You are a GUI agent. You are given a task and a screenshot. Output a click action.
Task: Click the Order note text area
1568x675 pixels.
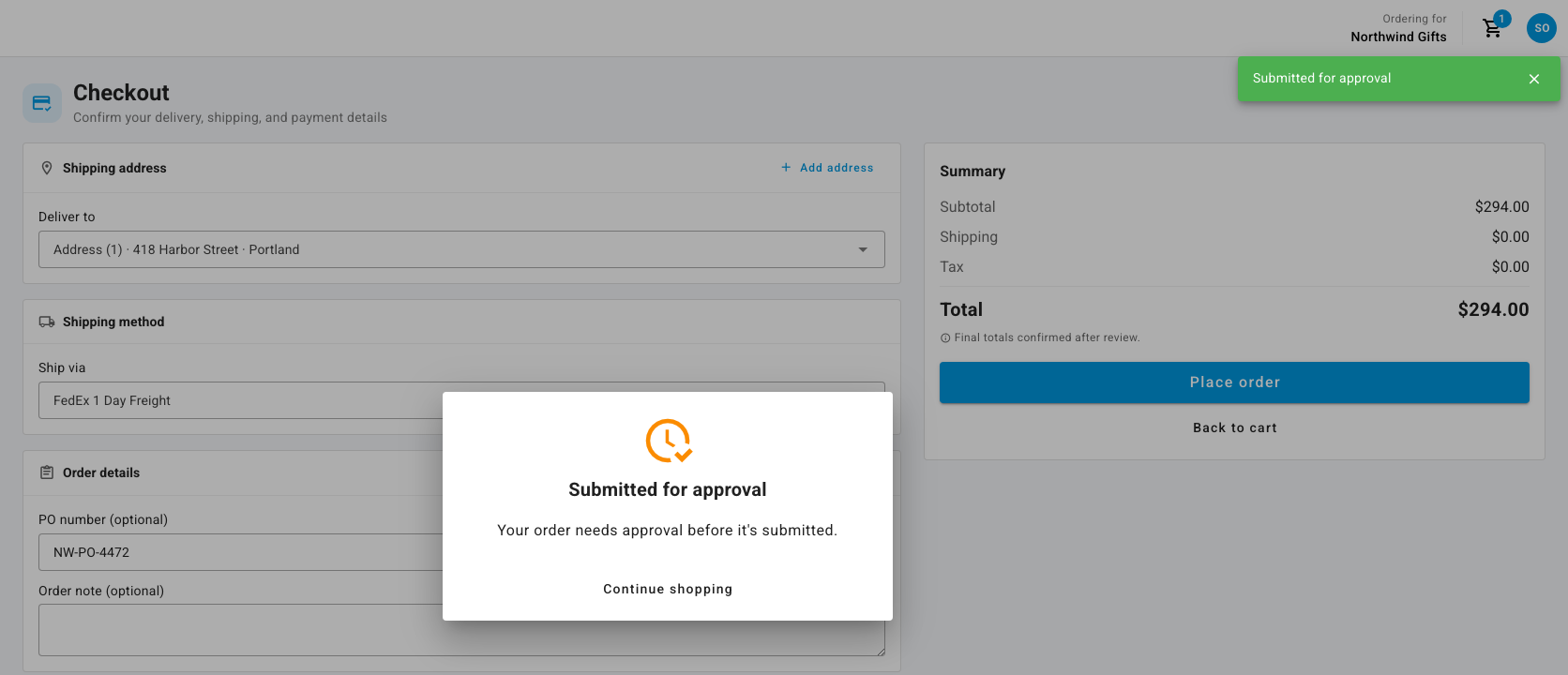pyautogui.click(x=461, y=630)
